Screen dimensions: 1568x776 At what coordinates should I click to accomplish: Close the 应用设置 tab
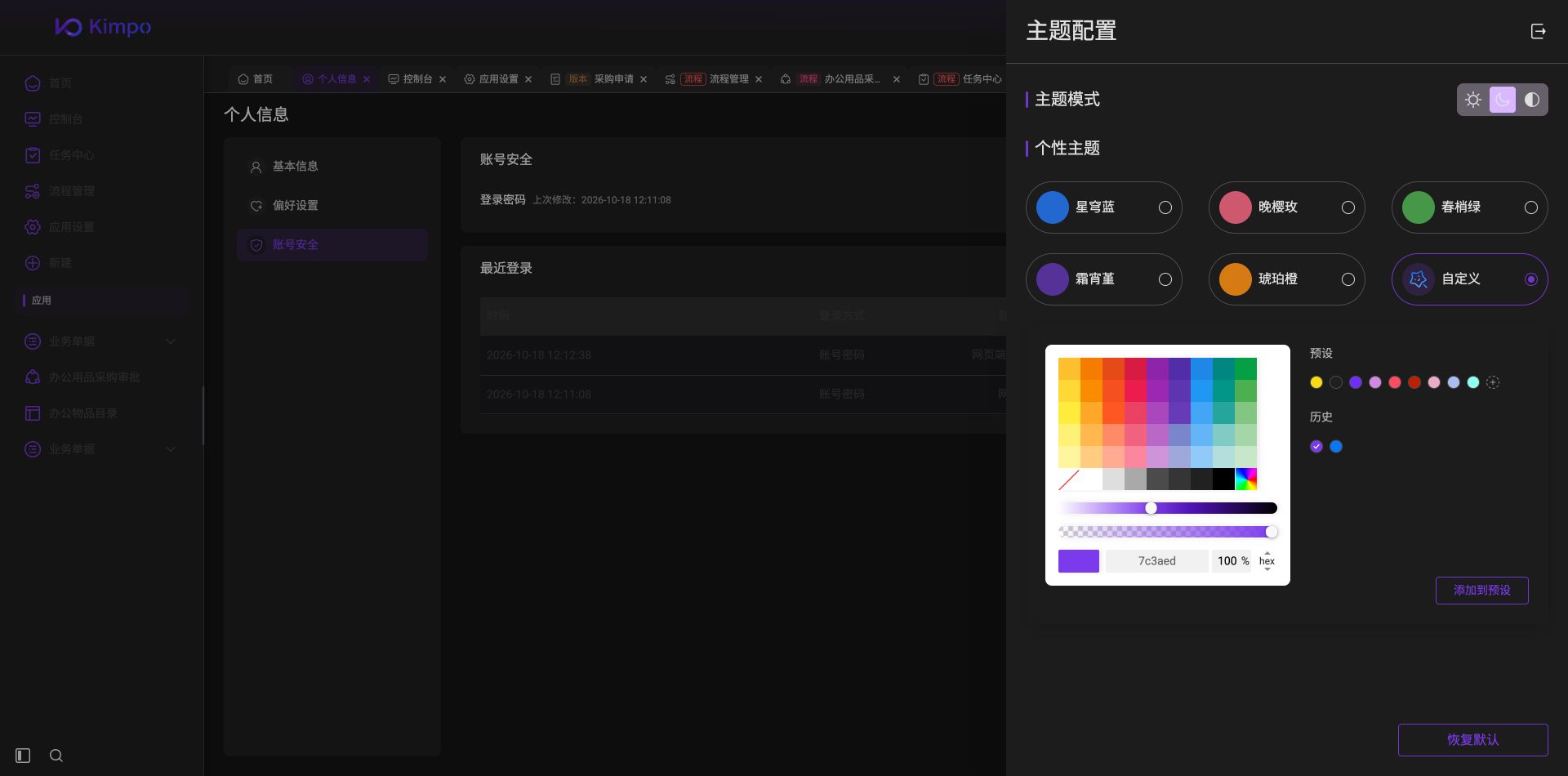click(x=528, y=79)
